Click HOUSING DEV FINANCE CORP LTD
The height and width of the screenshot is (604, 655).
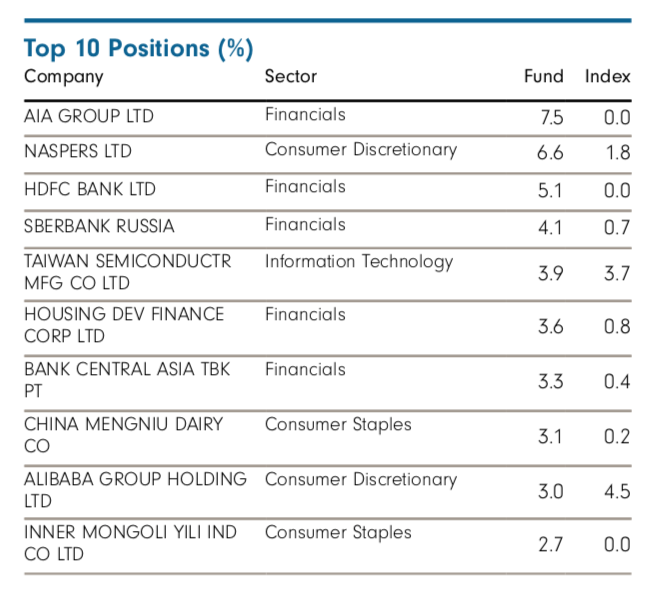pos(124,325)
